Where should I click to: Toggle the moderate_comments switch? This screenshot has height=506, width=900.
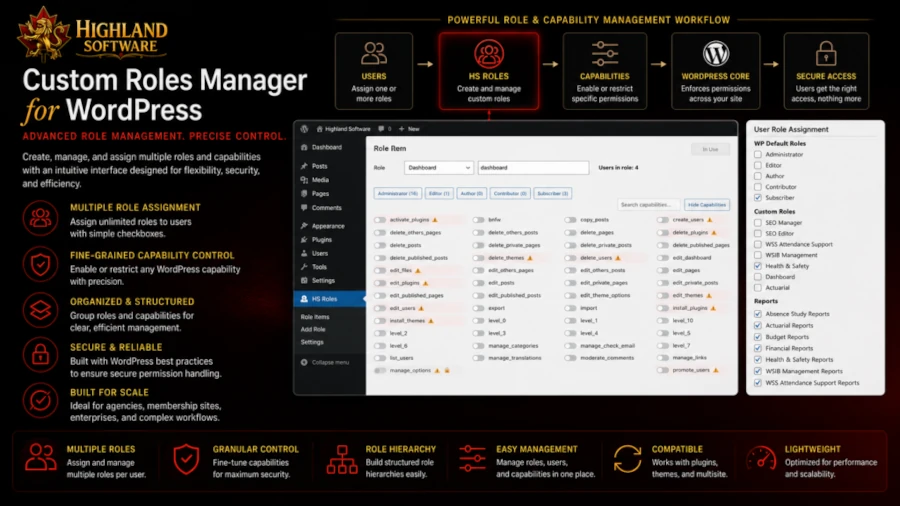570,358
